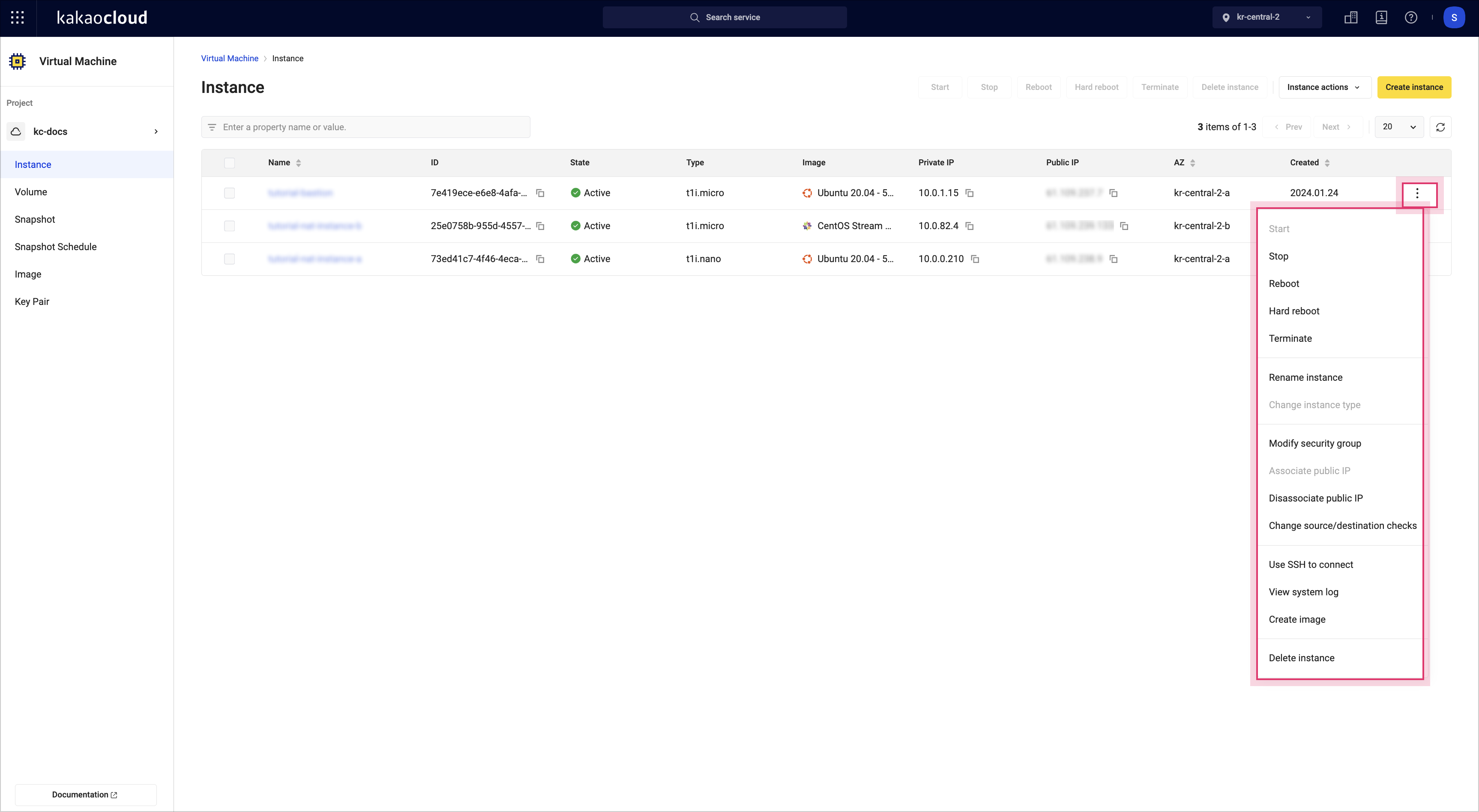Toggle the select-all header checkbox
This screenshot has width=1479, height=812.
(229, 163)
